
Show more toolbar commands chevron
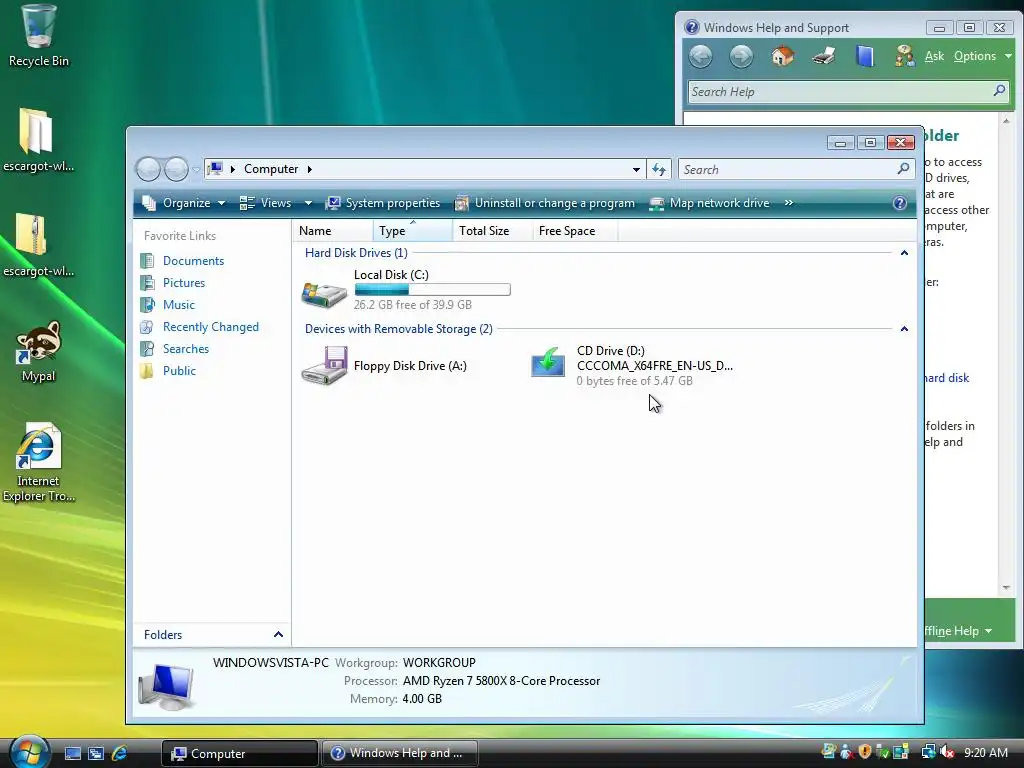(789, 203)
